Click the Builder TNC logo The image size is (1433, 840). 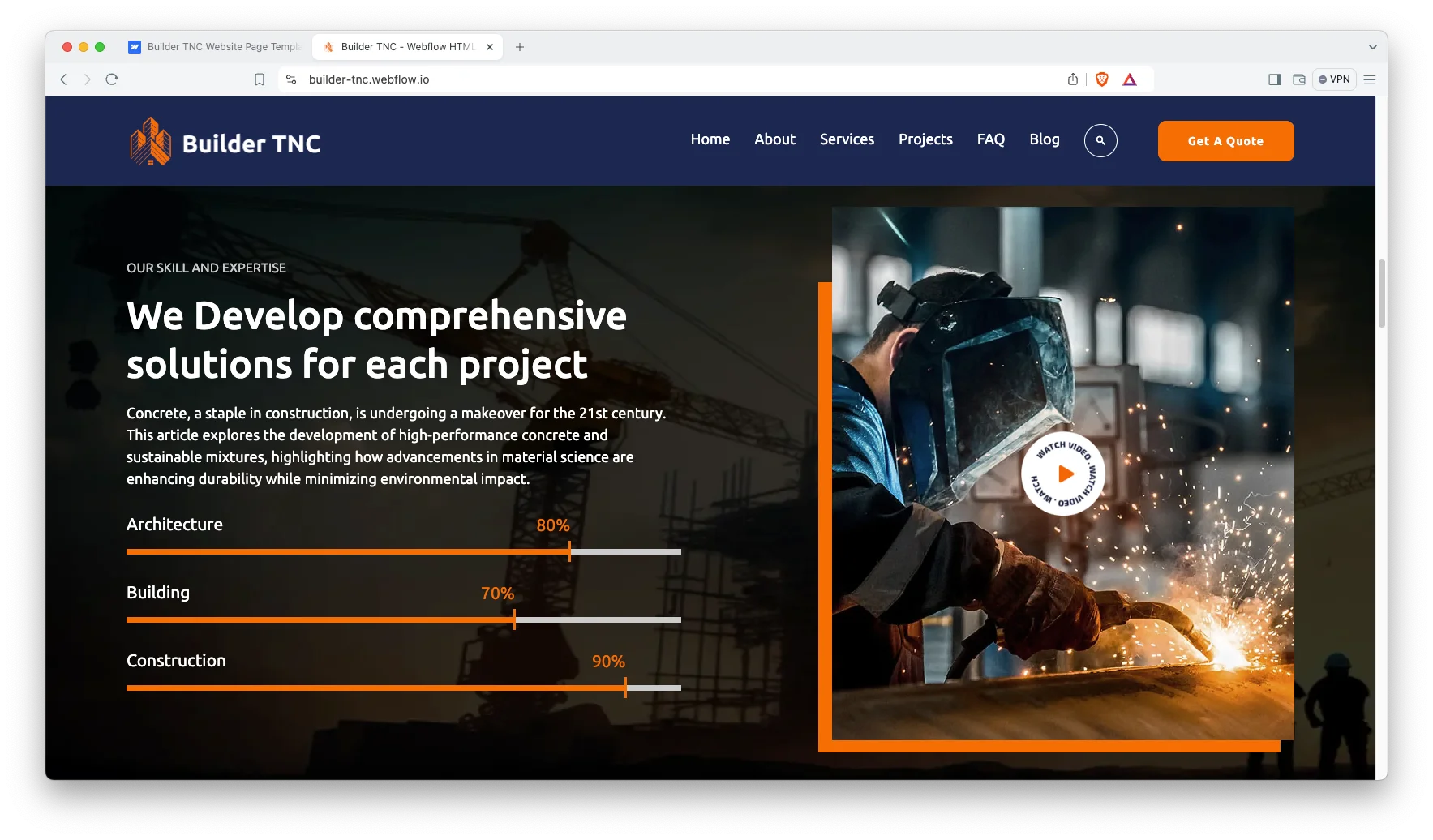[225, 142]
